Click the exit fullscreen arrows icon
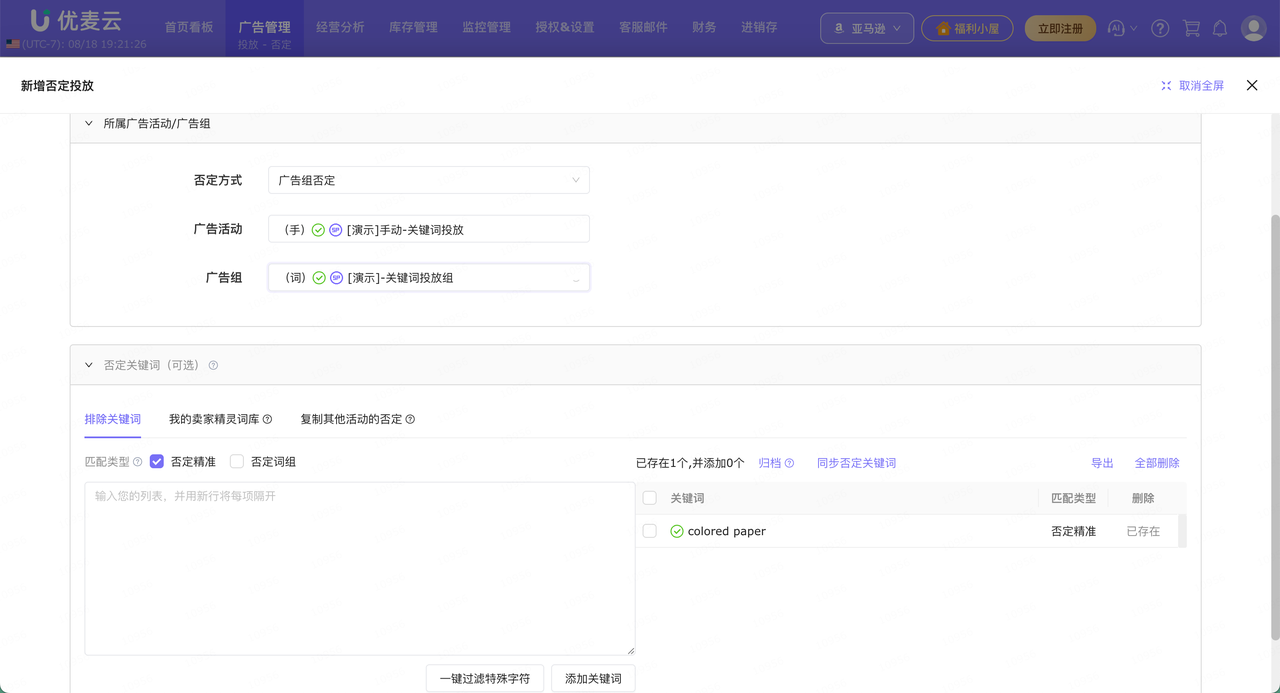Screen dimensions: 1280x693 (1166, 86)
